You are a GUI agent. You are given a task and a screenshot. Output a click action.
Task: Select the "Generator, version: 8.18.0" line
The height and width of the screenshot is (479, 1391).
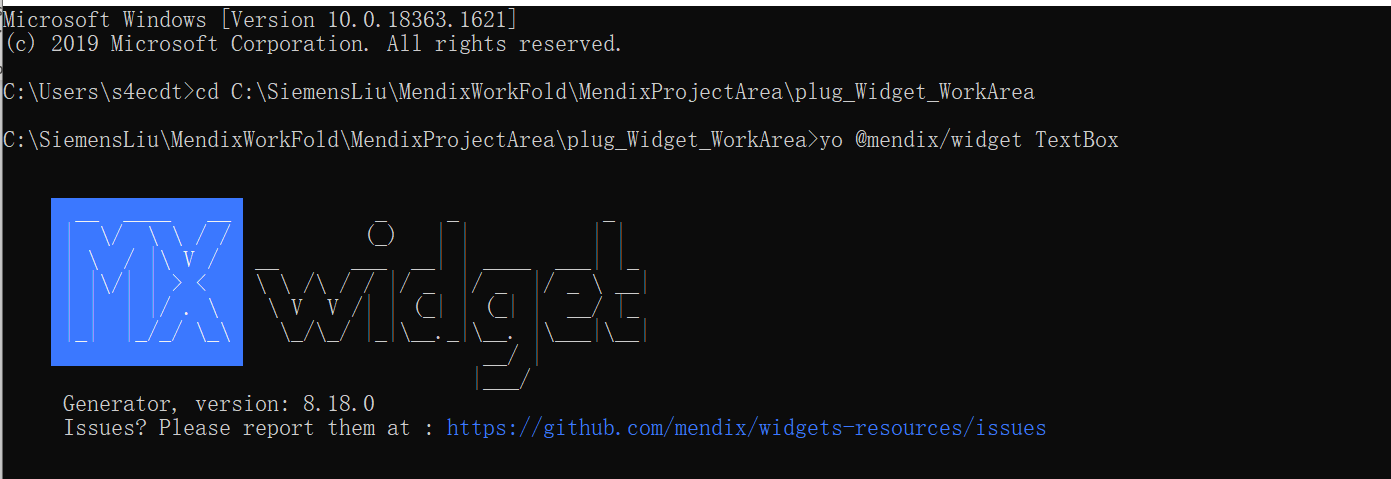click(219, 404)
